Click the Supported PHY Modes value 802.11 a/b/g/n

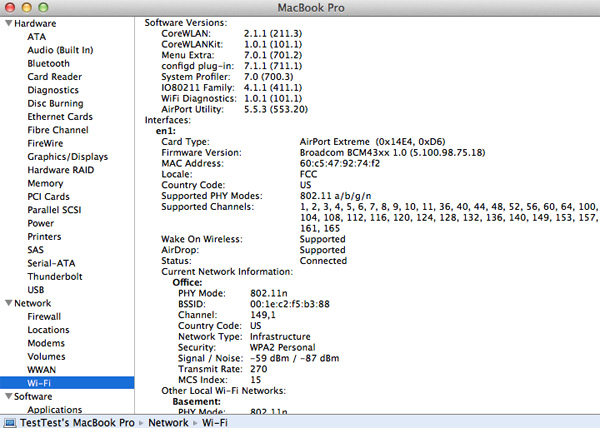[x=335, y=196]
